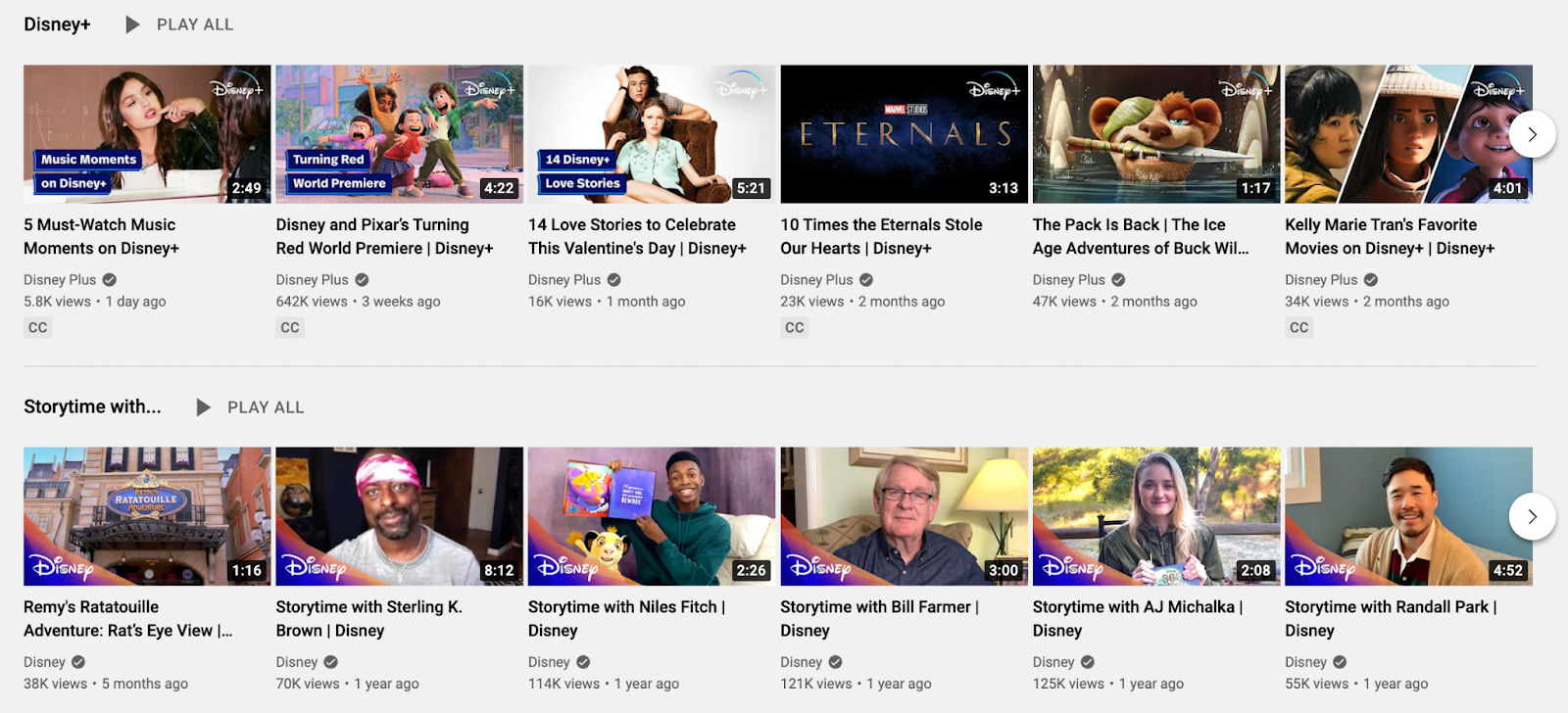Click verified badge beside Disney Plus under Eternals
The image size is (1568, 713).
pos(866,280)
